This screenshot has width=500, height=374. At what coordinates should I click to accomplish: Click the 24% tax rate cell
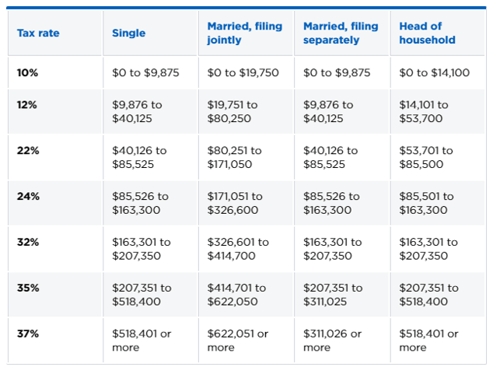pyautogui.click(x=28, y=196)
